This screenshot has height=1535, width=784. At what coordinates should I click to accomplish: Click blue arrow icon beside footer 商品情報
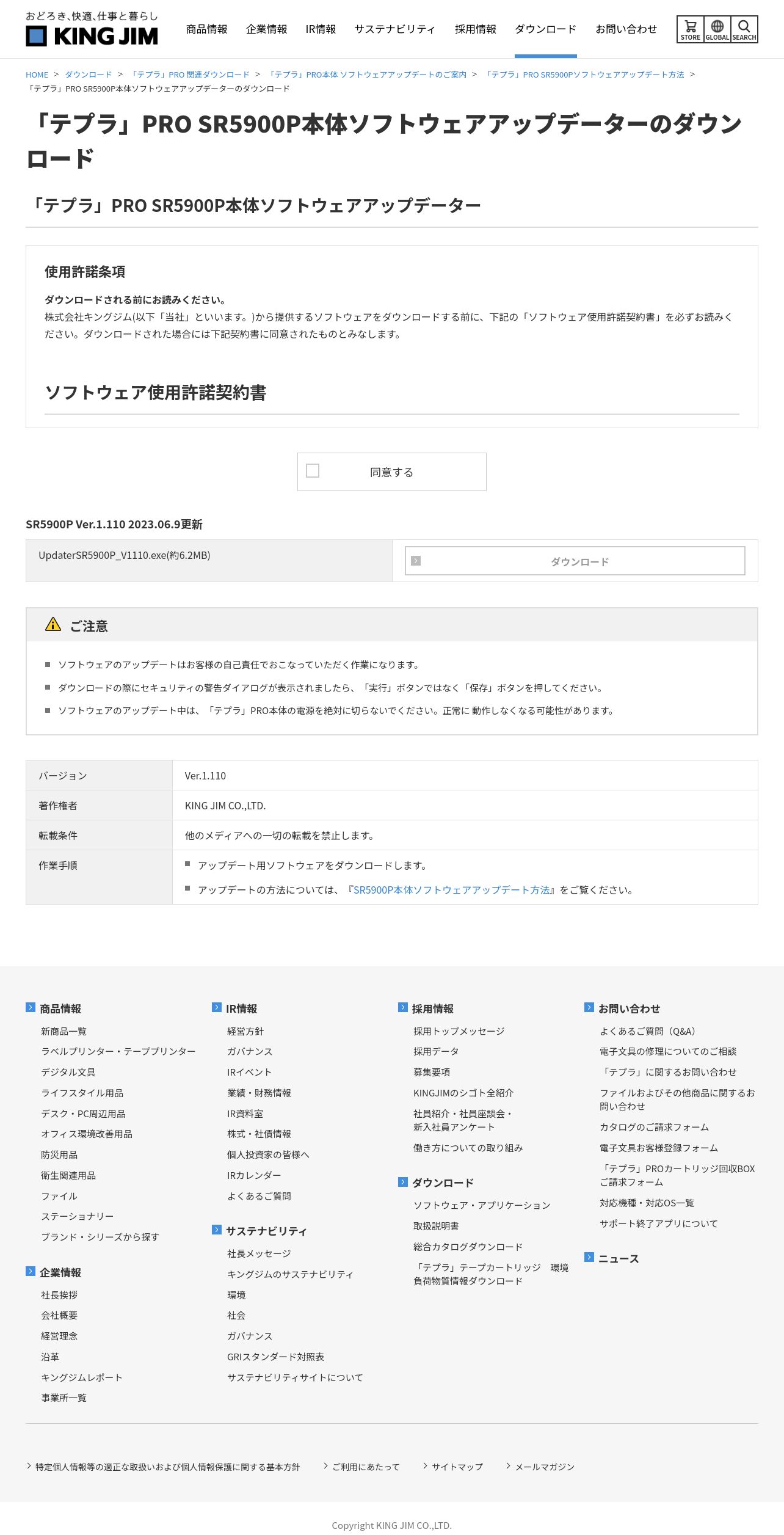31,1007
